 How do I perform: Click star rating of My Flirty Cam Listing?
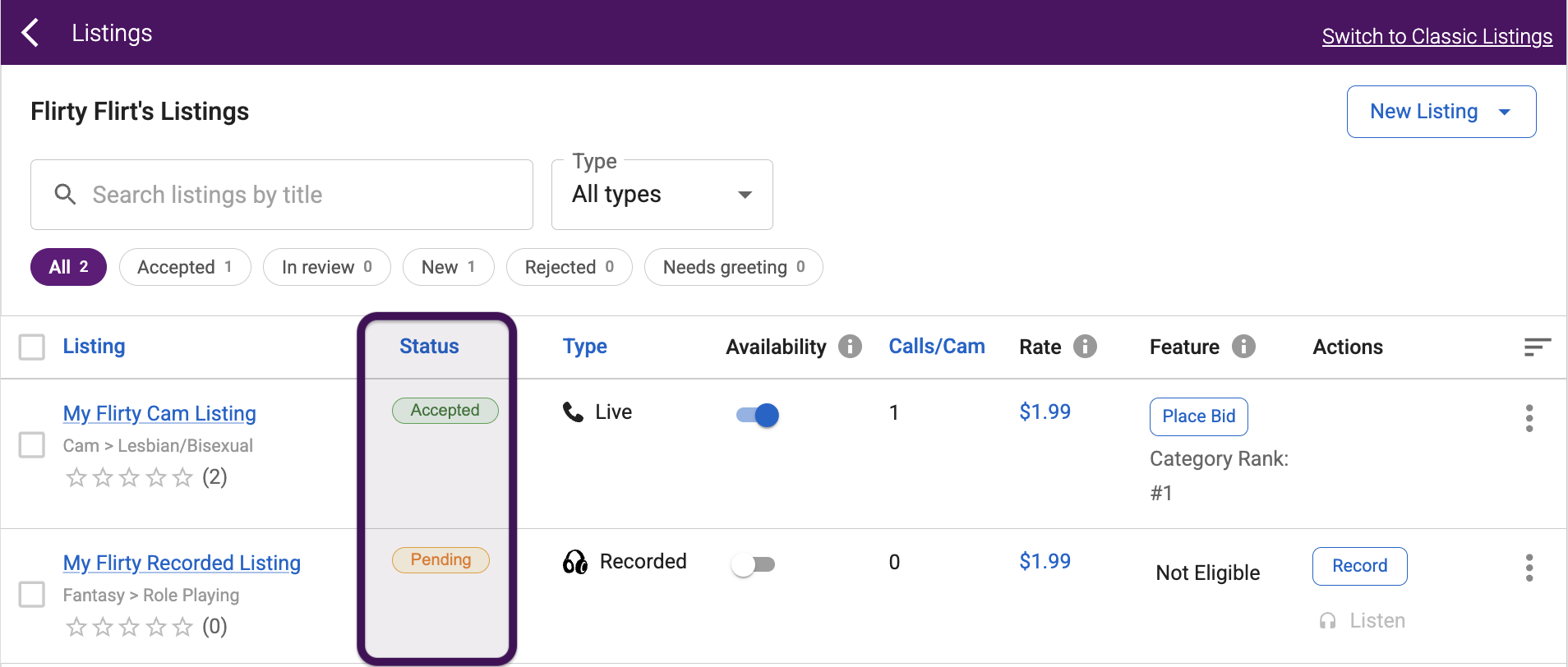(x=129, y=477)
